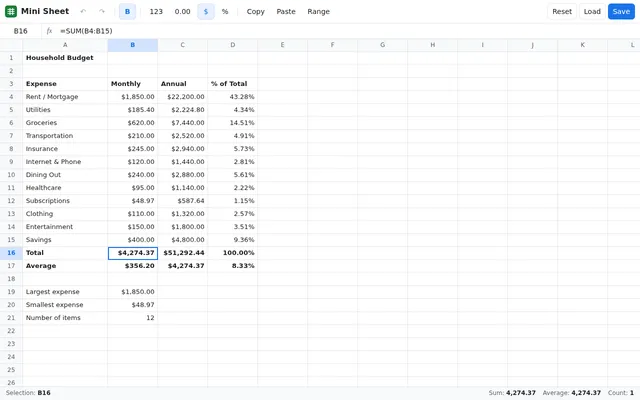Click the $356.20 monthly average cell

133,266
